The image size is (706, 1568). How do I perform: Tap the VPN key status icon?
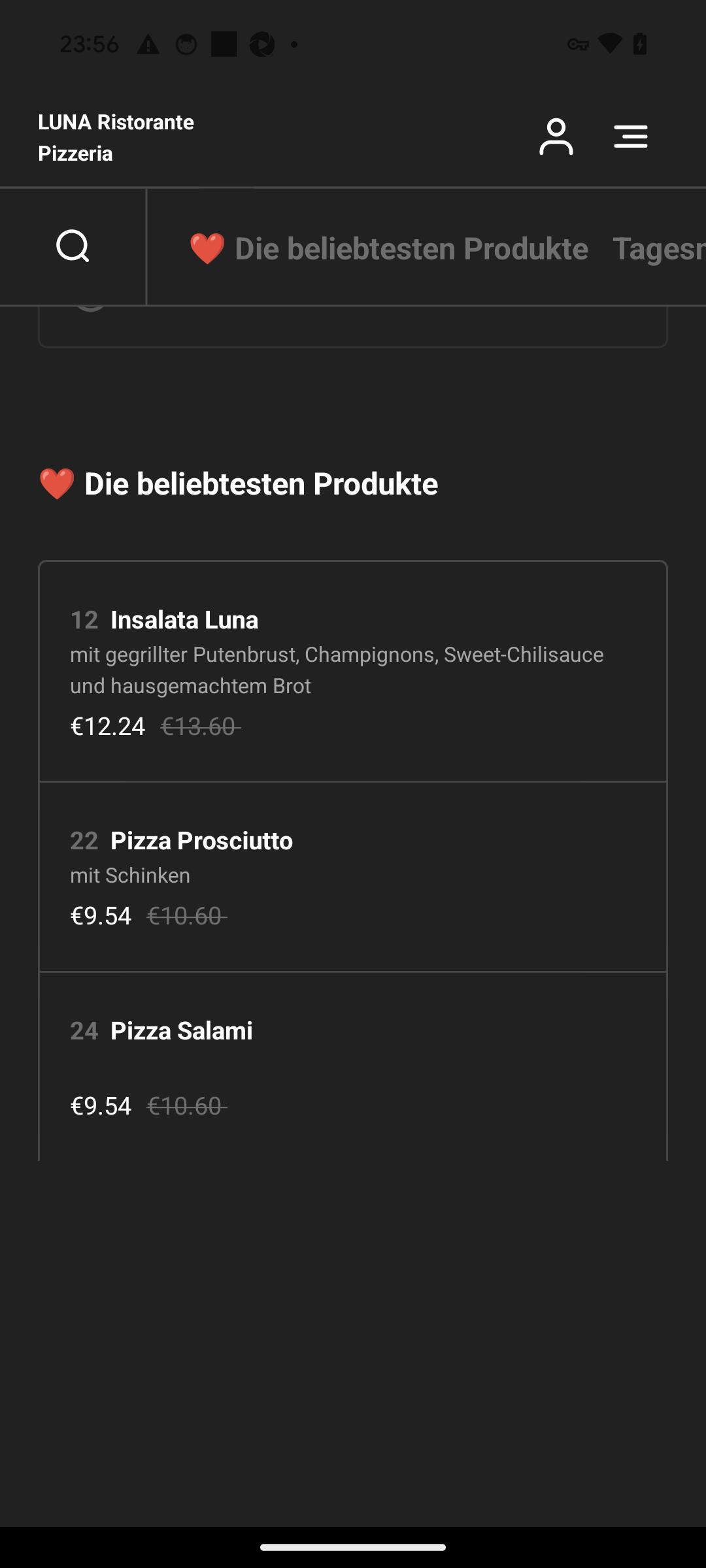click(578, 44)
